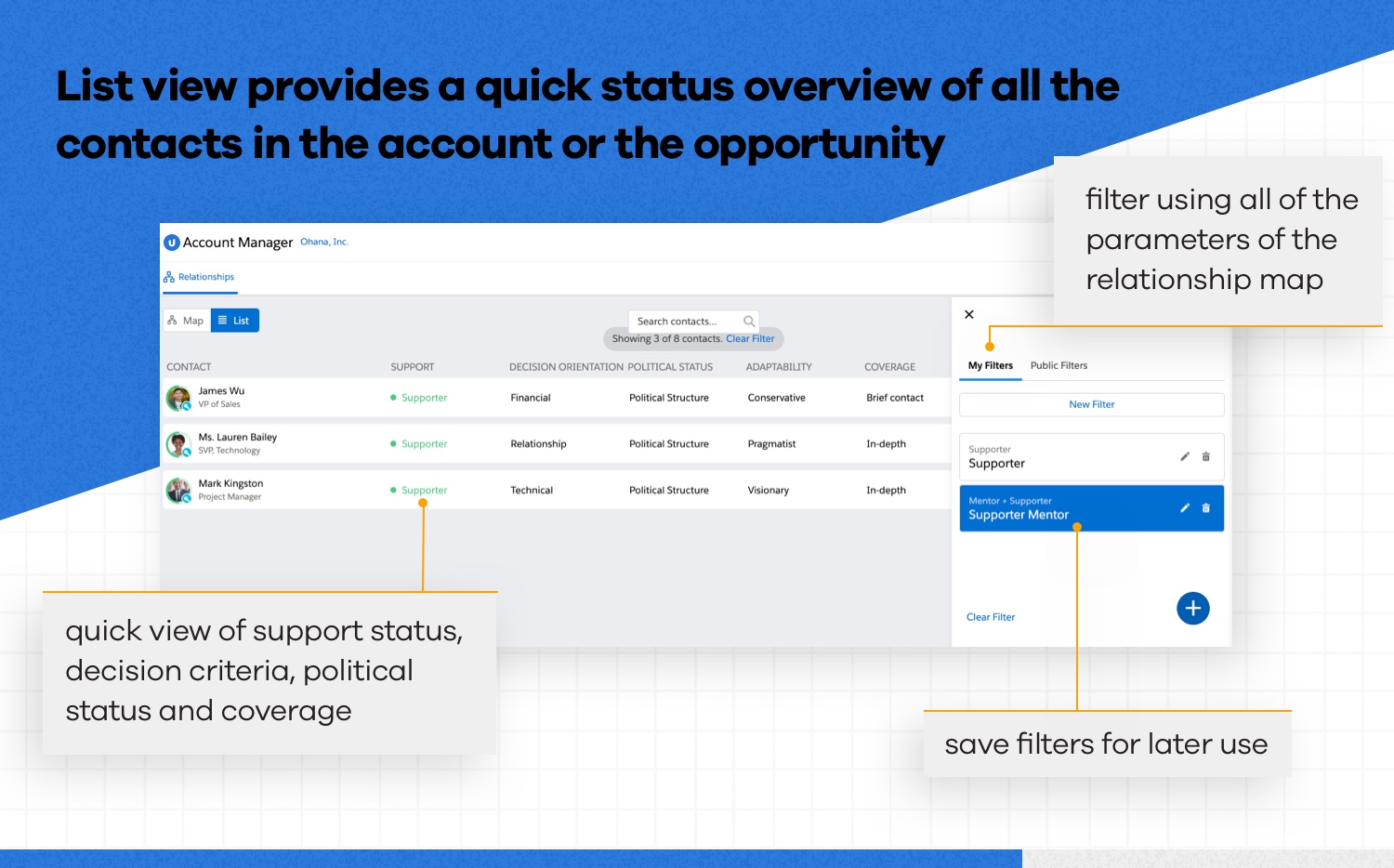Delete the Supporter Mentor filter with trash icon
The height and width of the screenshot is (868, 1394).
(1206, 507)
